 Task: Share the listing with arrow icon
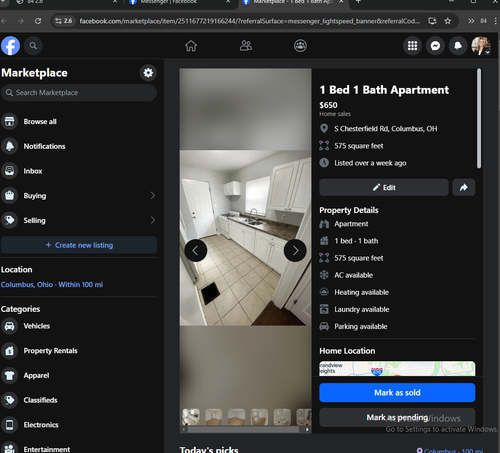(x=464, y=187)
